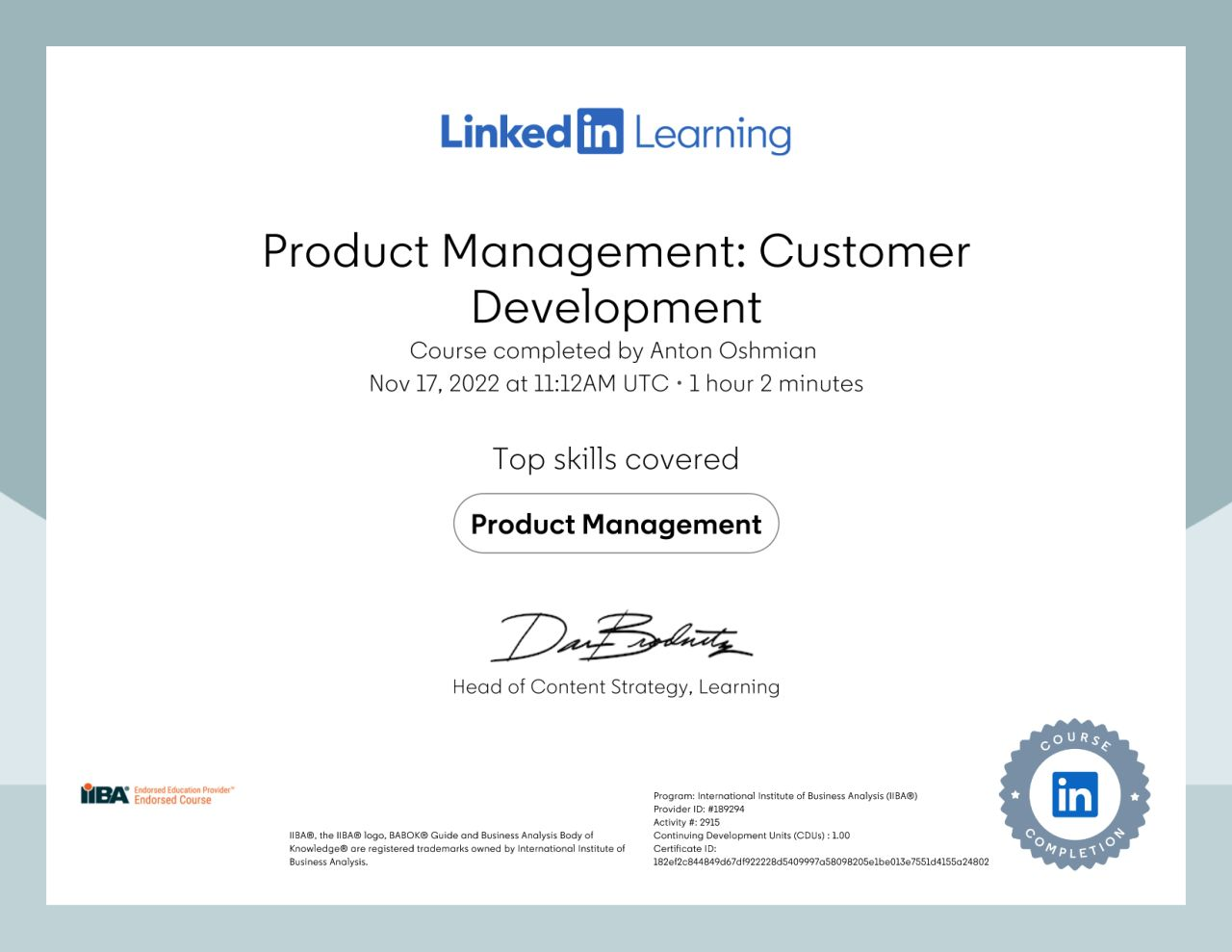
Task: Click the name "Anton Oshmian"
Action: click(732, 350)
